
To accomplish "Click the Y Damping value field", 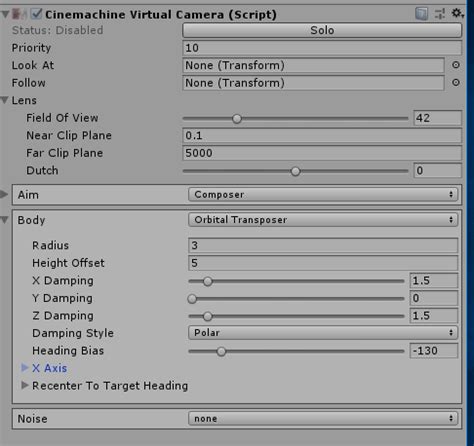I will 434,298.
